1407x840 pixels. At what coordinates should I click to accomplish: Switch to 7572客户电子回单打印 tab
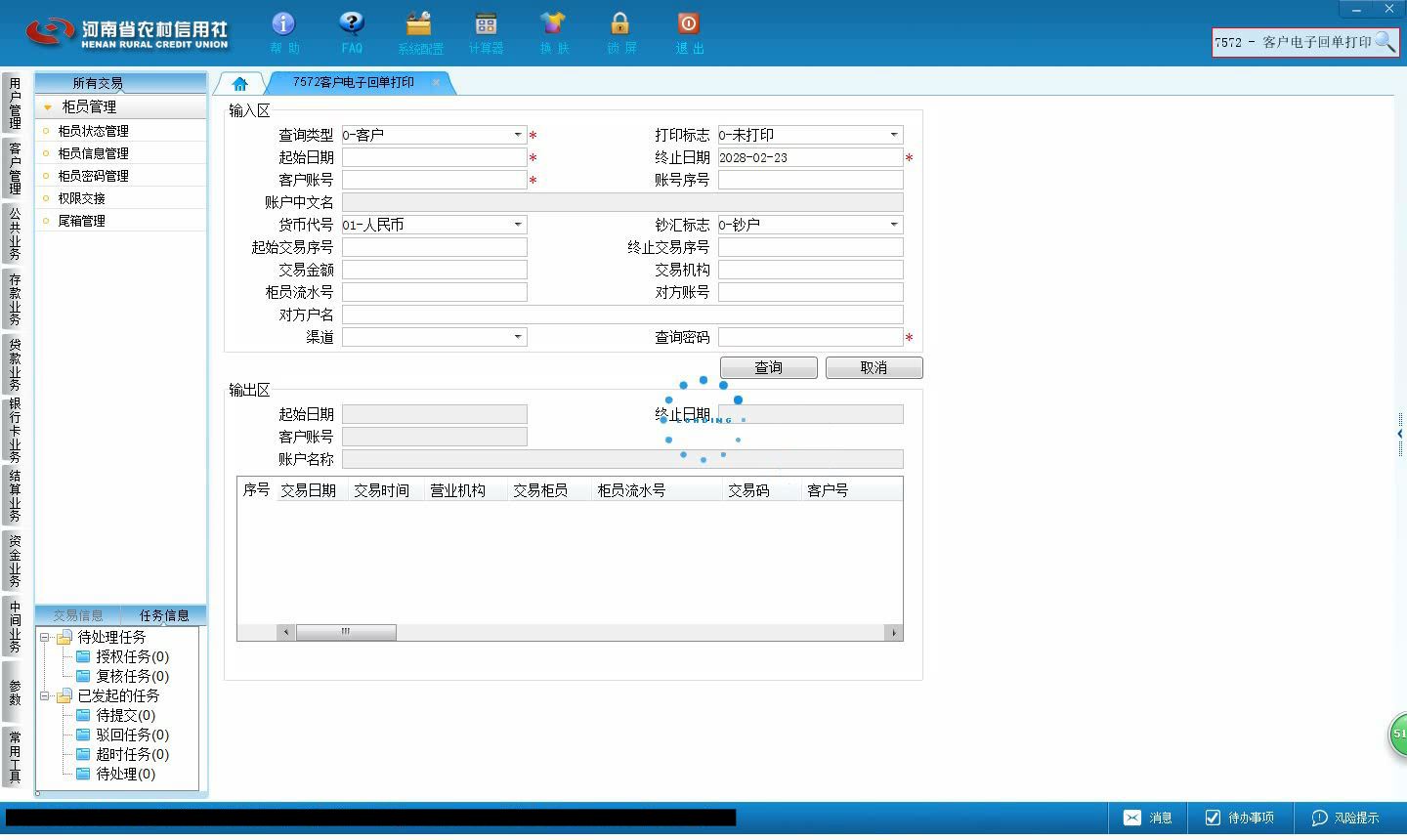click(x=353, y=83)
